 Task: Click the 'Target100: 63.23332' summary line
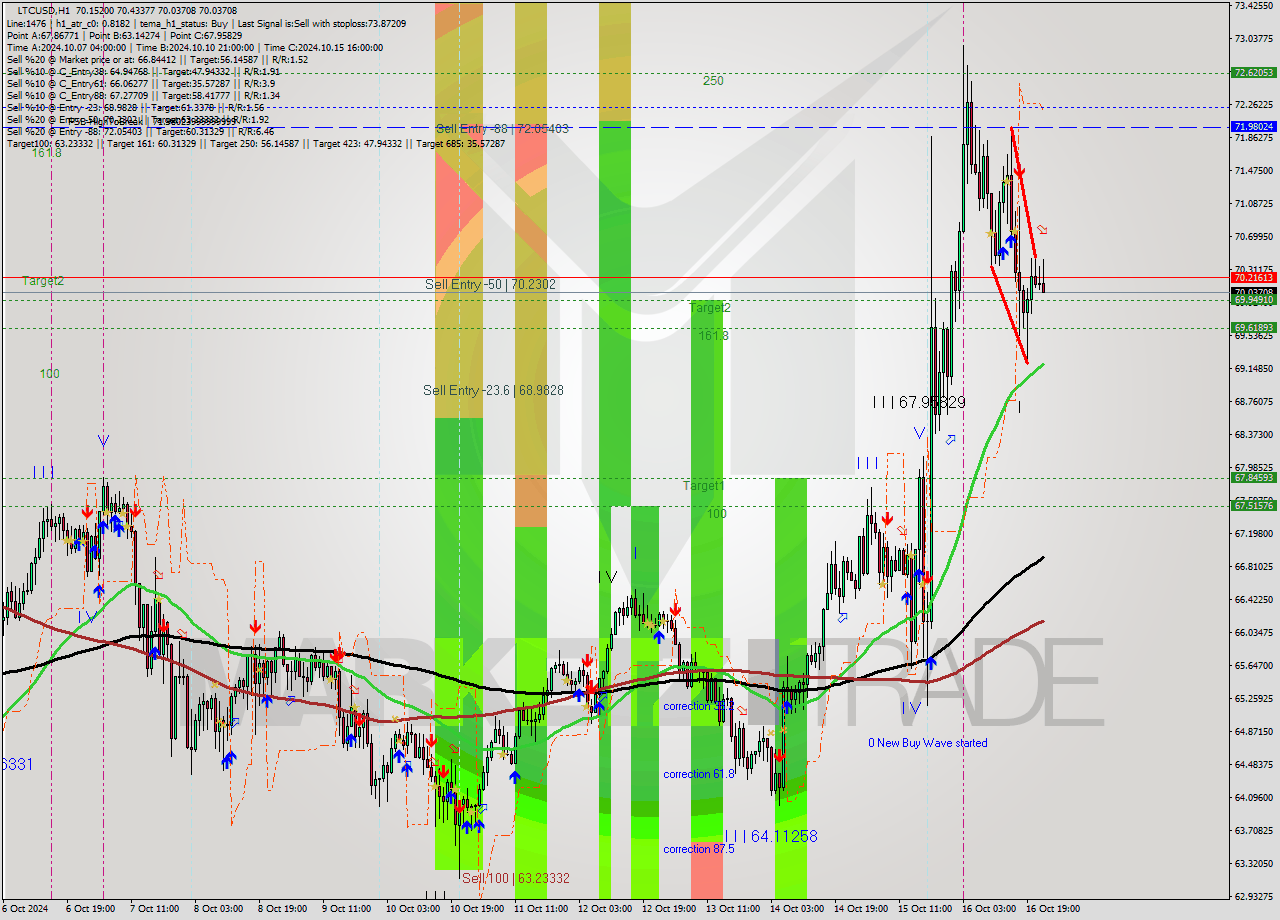pyautogui.click(x=255, y=143)
